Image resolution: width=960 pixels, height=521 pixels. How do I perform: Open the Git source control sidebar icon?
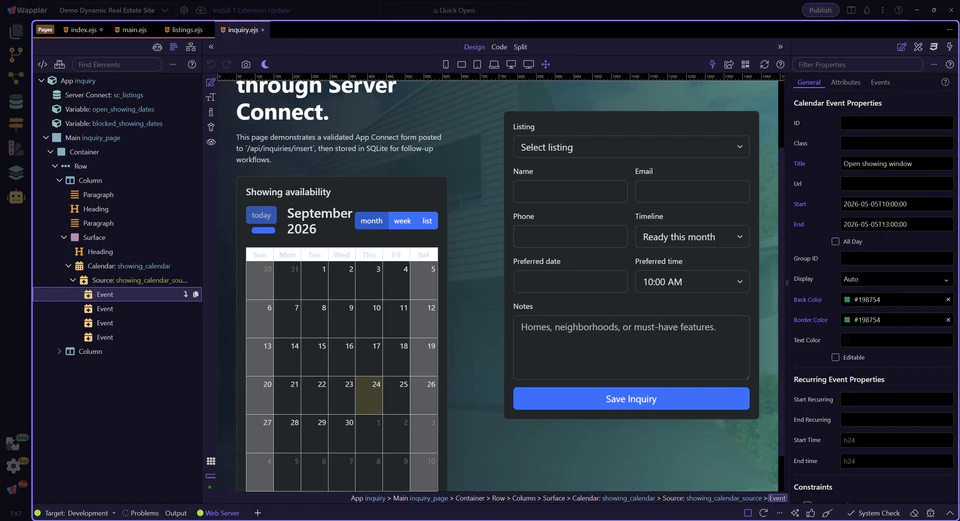coord(16,54)
